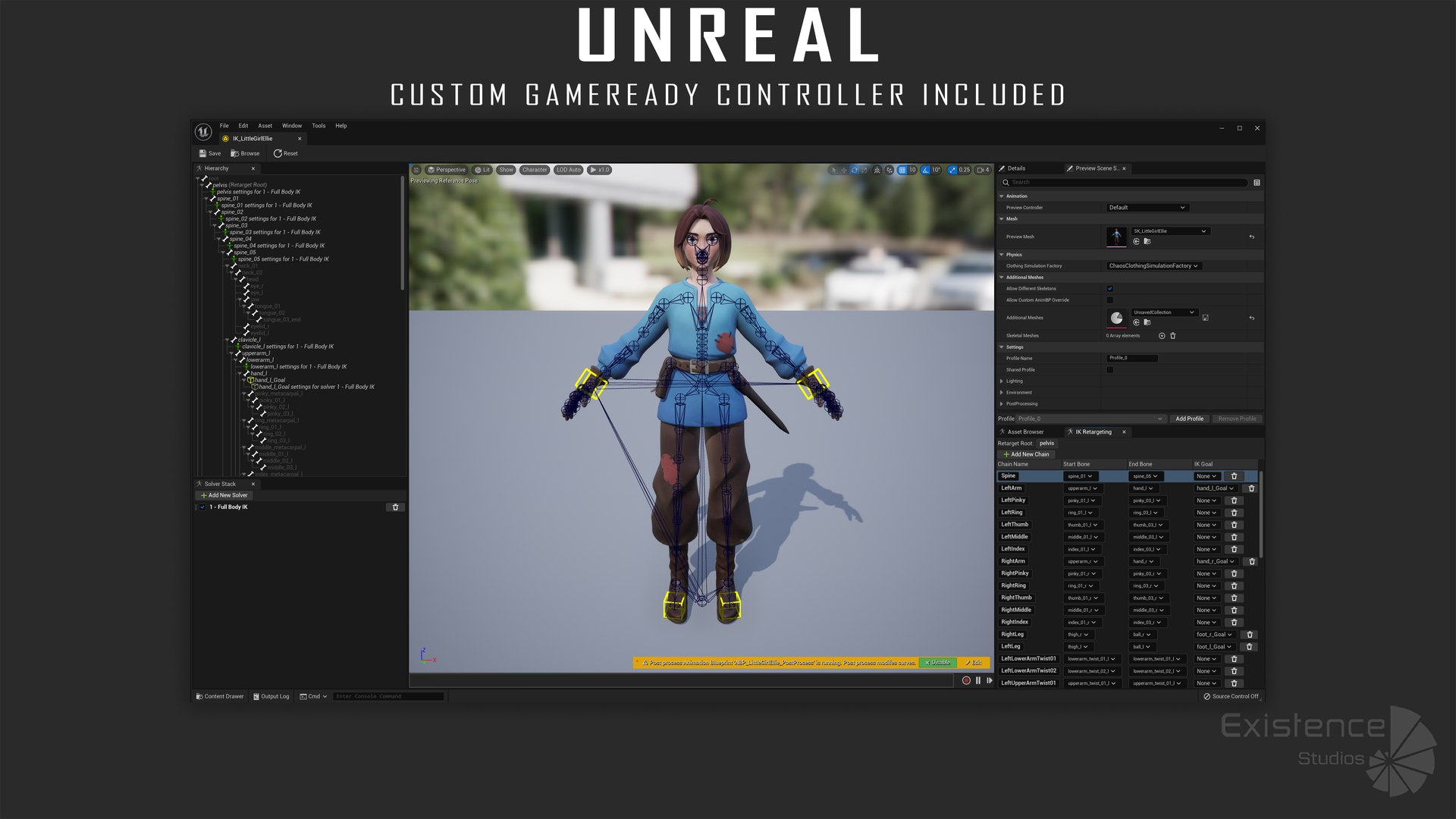Click the animation timeline scrub bar
Image resolution: width=1456 pixels, height=819 pixels.
(x=681, y=680)
